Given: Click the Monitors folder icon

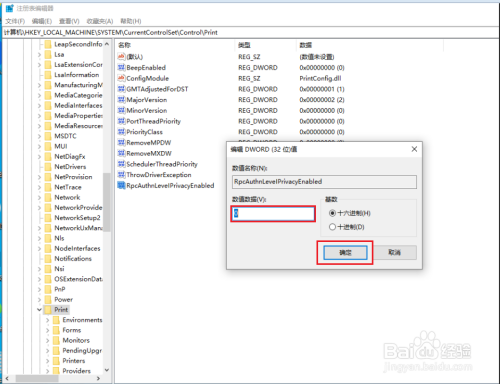Looking at the screenshot, I should click(x=56, y=340).
